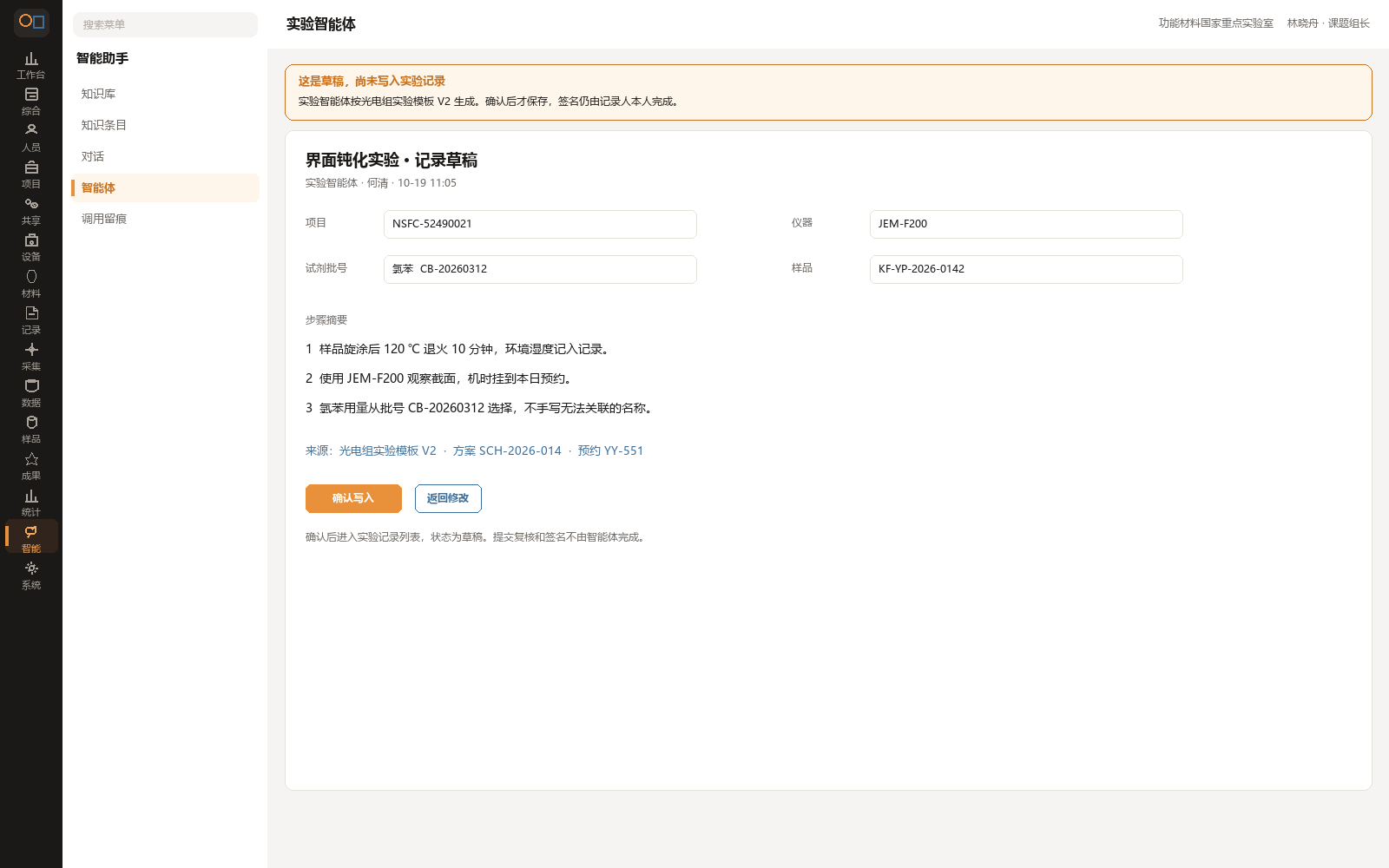Click the 样品 field KF-YP-2026-0142
Screen dimensions: 1389x868
[x=1026, y=269]
